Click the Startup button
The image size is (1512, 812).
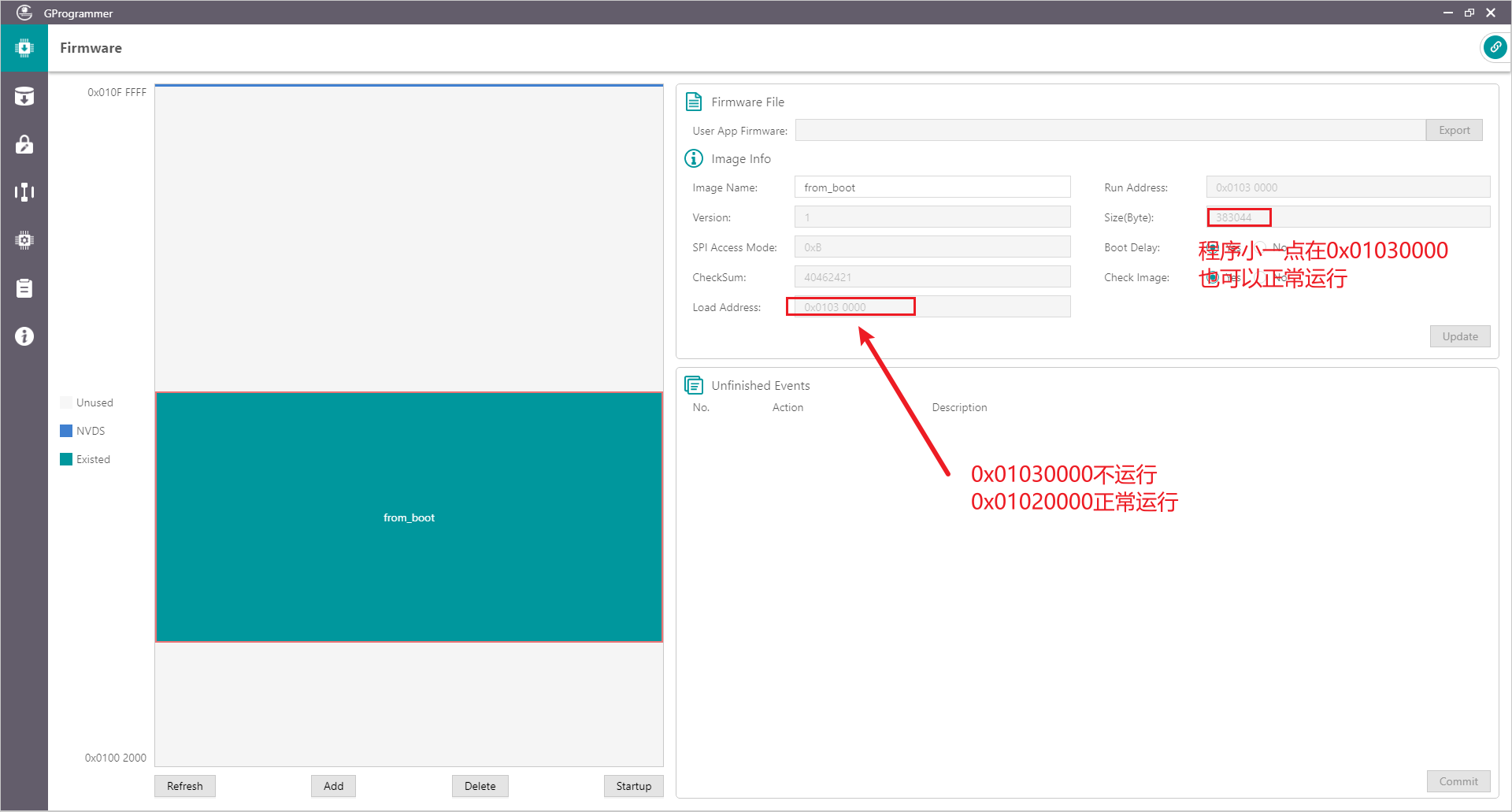[634, 786]
